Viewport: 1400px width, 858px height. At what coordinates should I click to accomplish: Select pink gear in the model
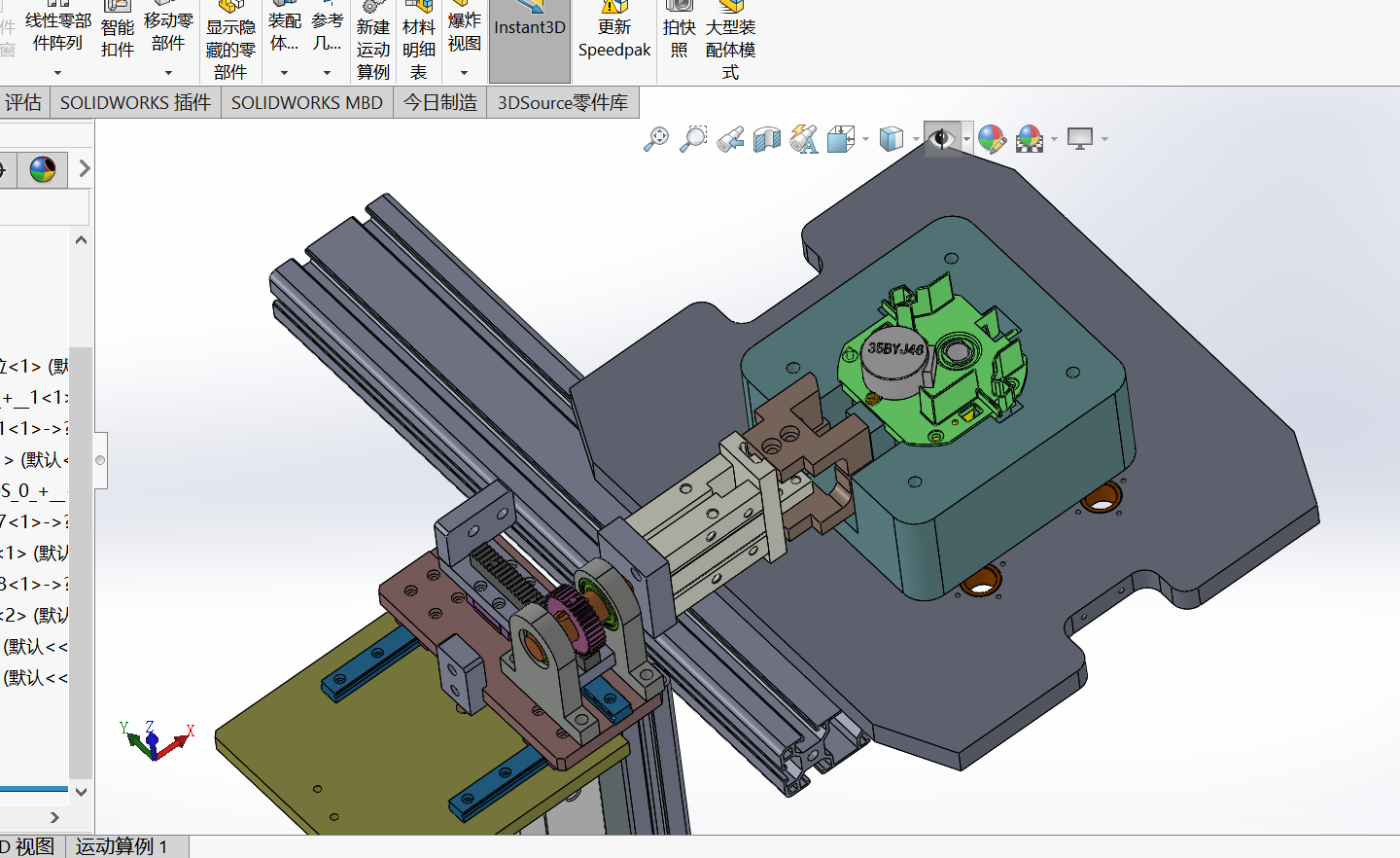577,621
